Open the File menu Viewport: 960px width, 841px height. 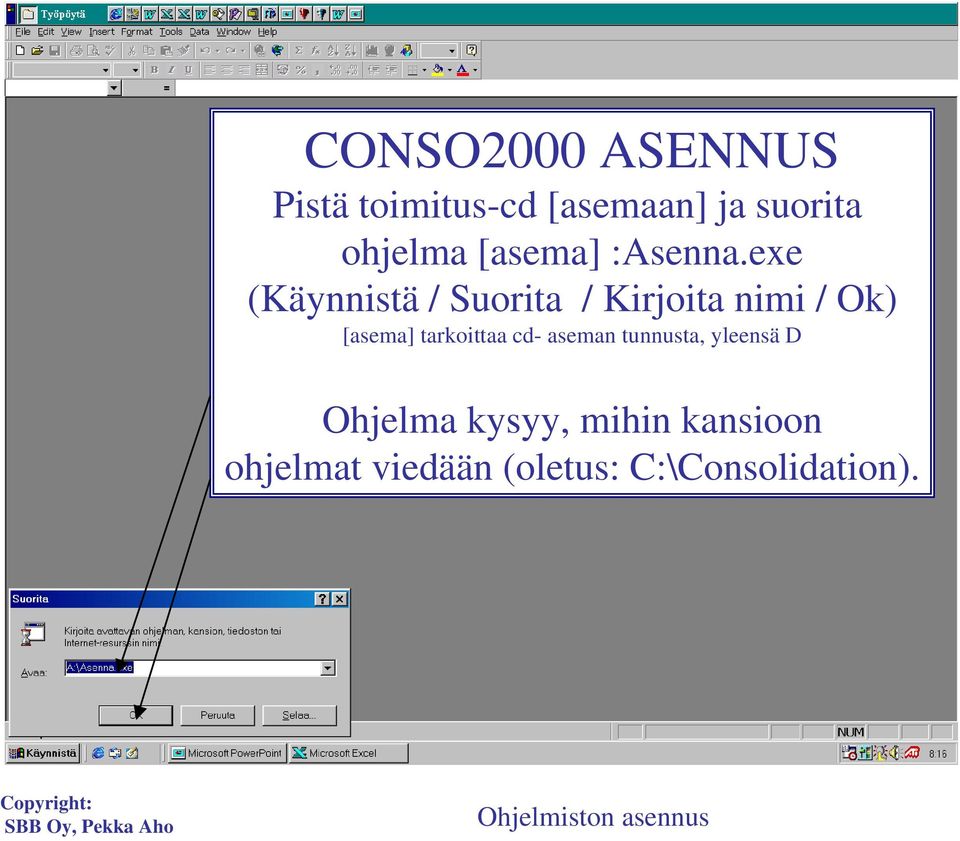pos(23,32)
